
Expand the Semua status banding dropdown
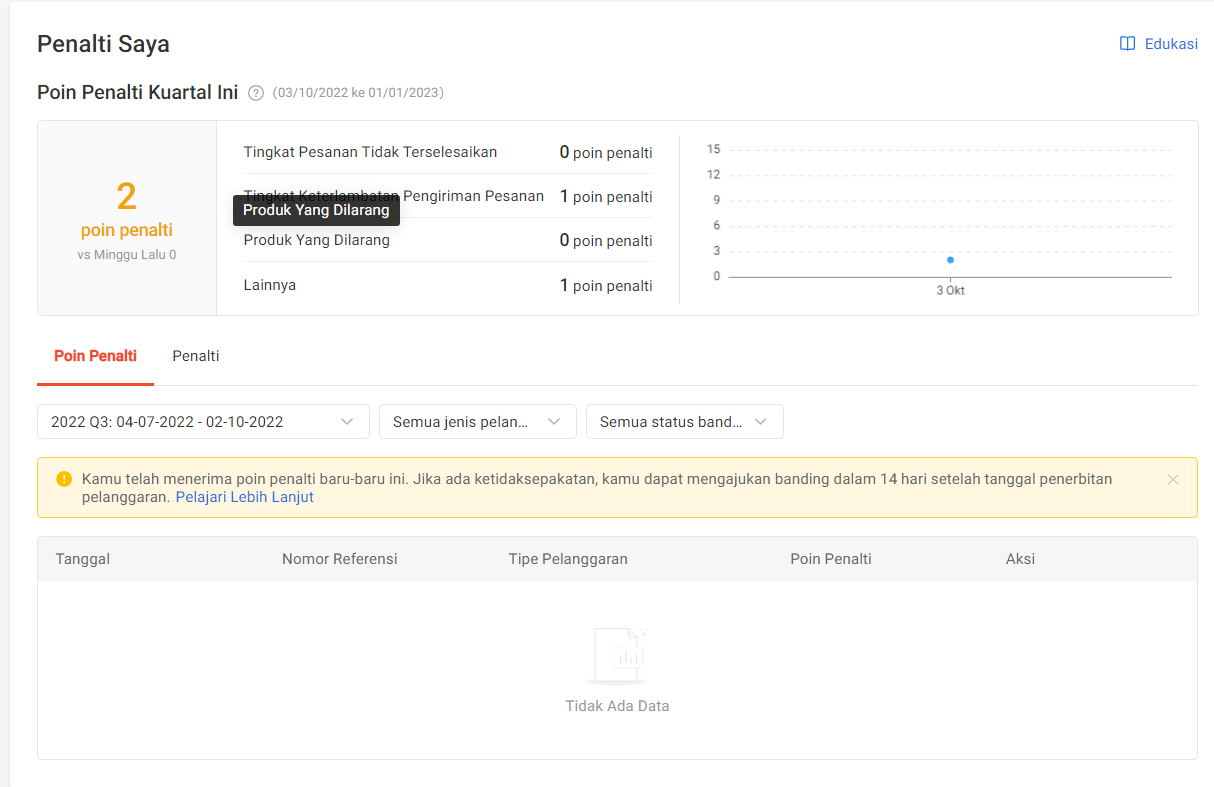[685, 422]
